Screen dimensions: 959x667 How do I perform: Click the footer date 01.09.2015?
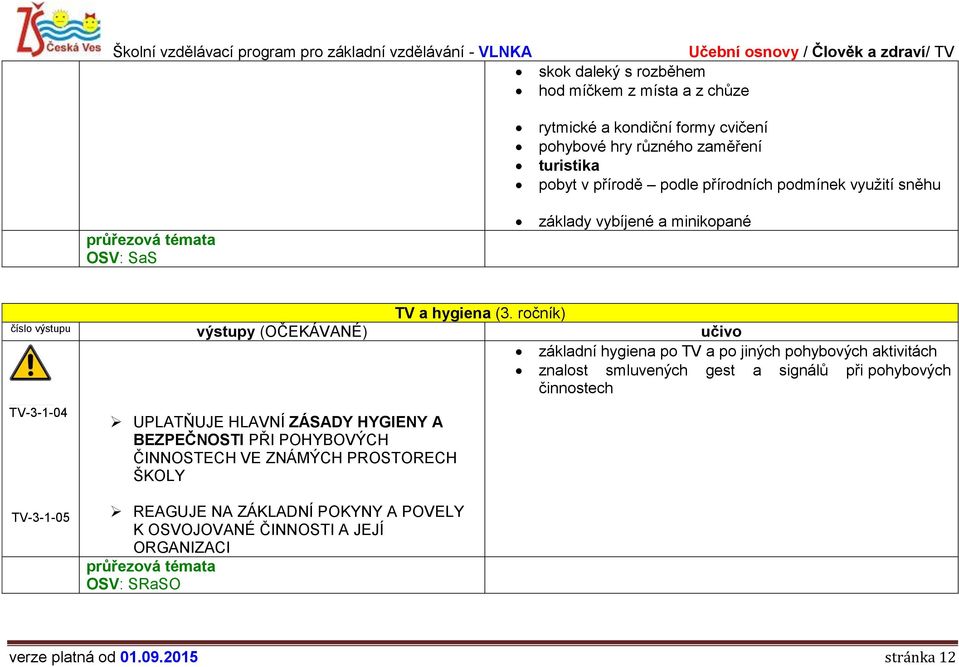pos(159,657)
